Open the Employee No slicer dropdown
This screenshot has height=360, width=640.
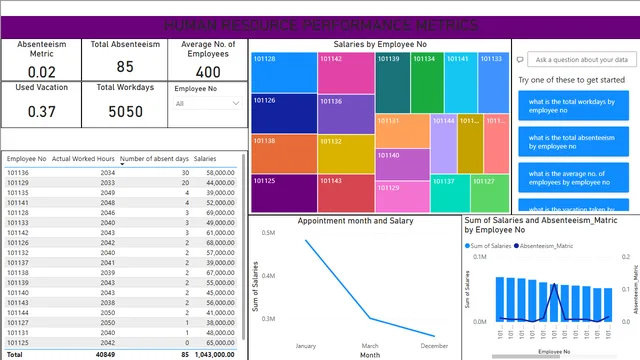click(x=207, y=103)
